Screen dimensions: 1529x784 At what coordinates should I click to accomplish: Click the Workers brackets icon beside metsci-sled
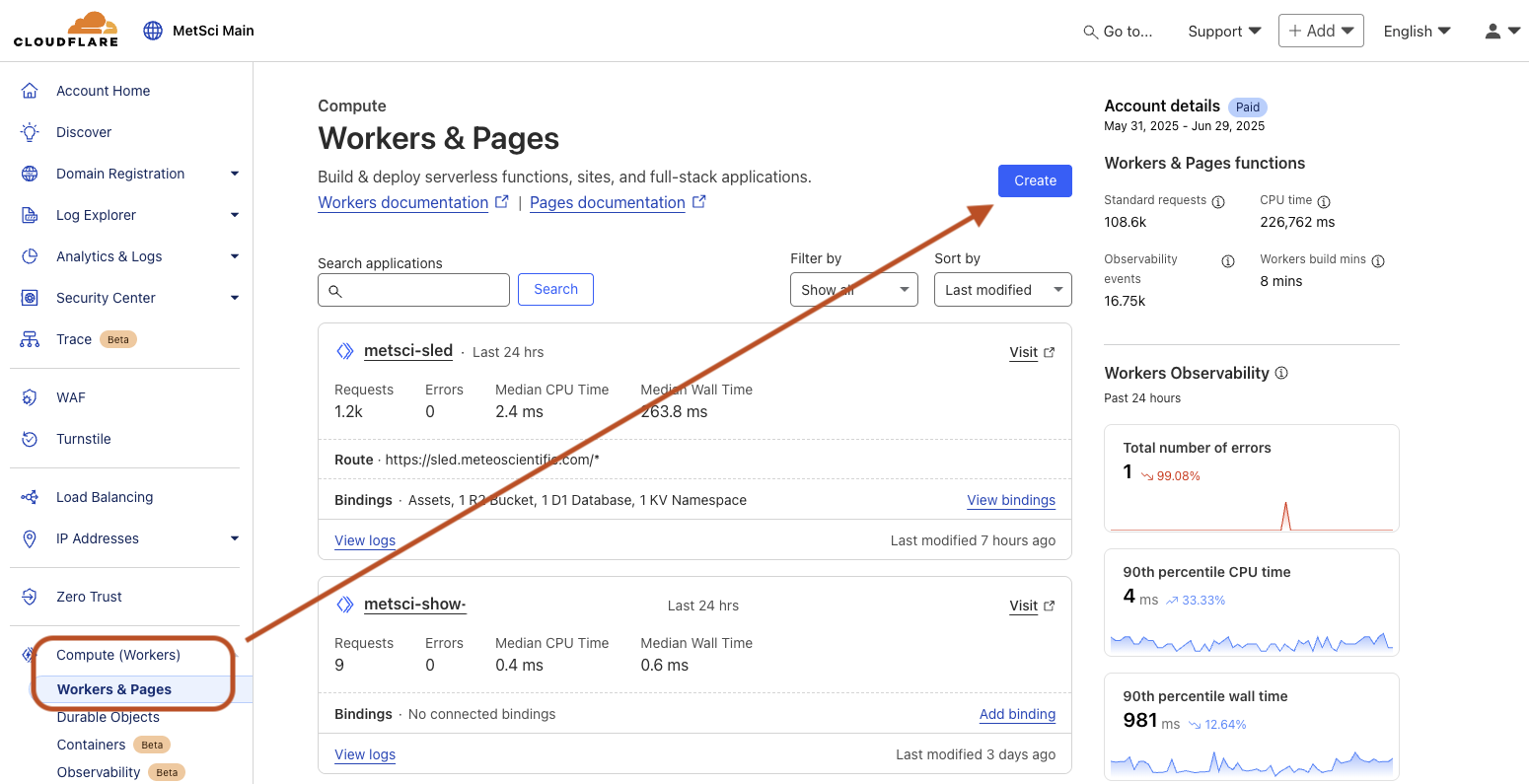point(345,350)
